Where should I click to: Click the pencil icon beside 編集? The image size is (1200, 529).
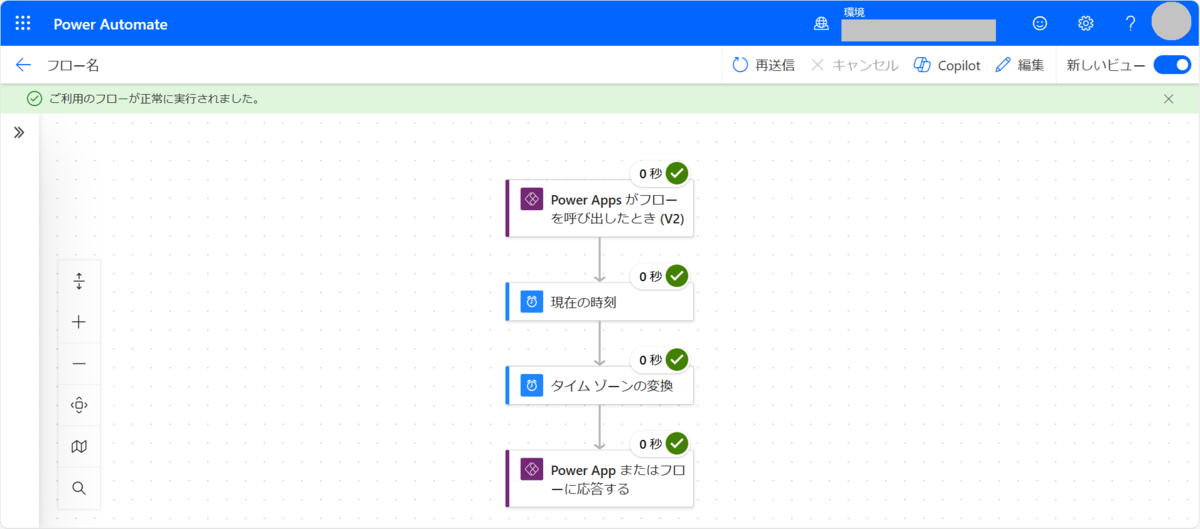coord(1003,65)
